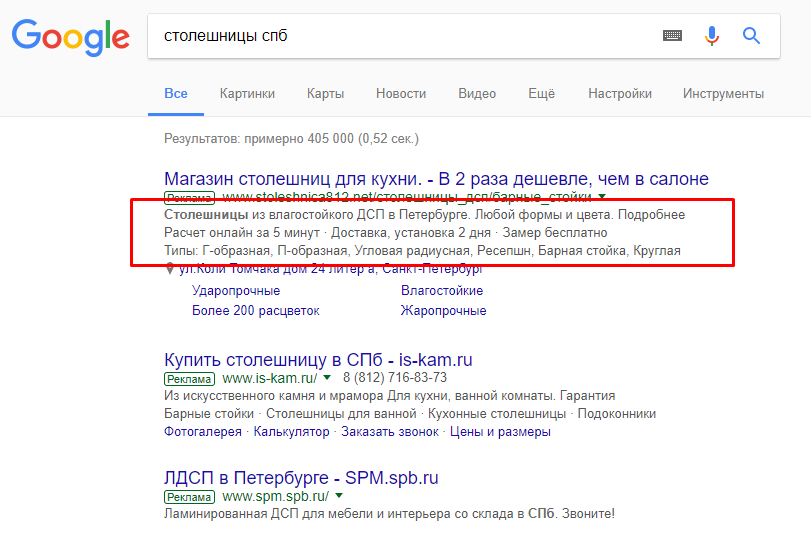Open Калькулятор sitelink
Screen dimensions: 811x536
[x=291, y=431]
